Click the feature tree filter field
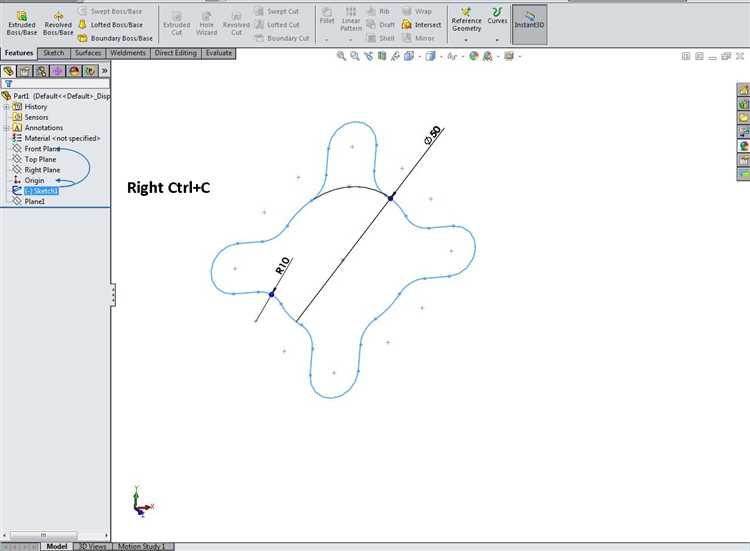 (55, 84)
